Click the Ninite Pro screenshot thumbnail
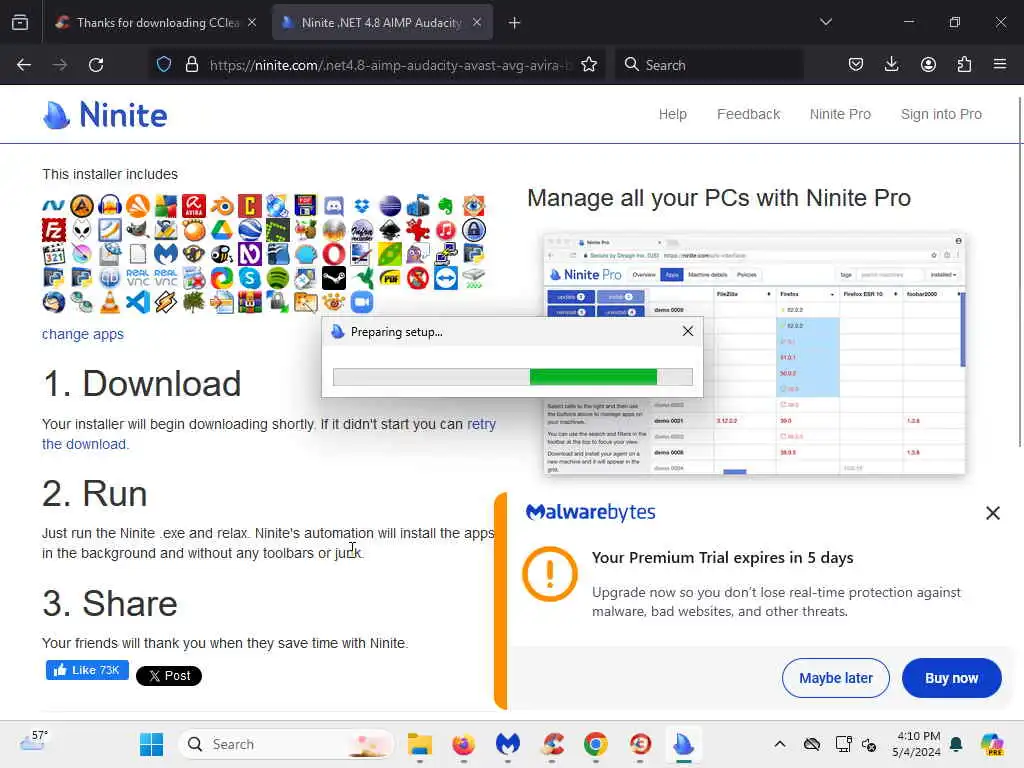1024x768 pixels. point(754,354)
